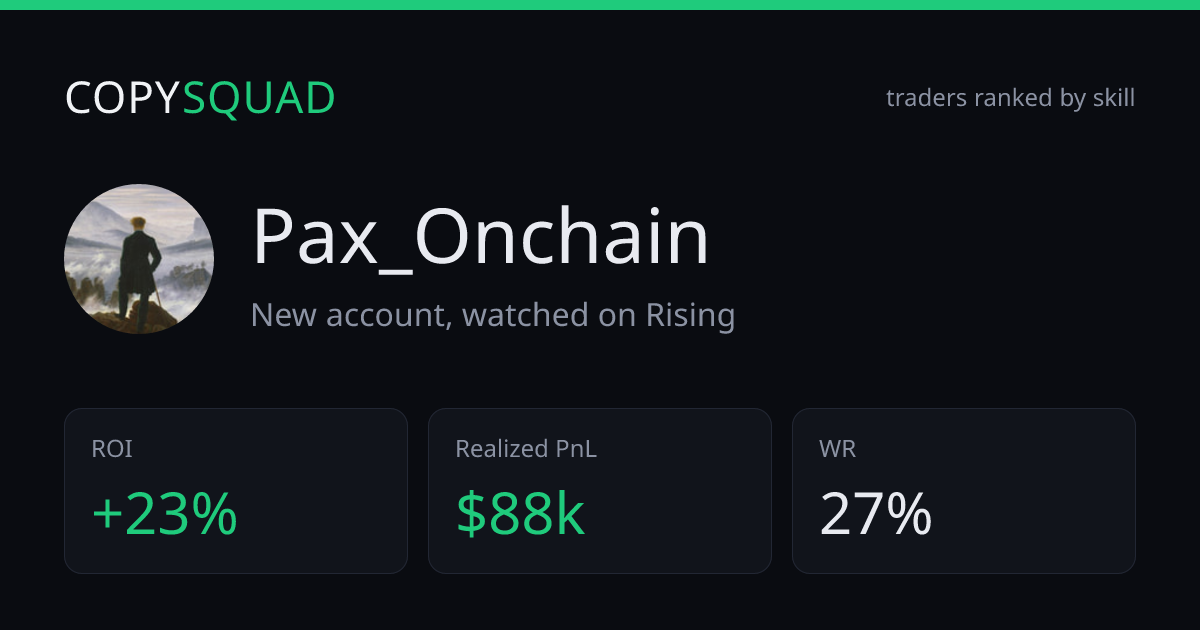Click the word "skill" in the tagline
1200x630 pixels.
[1114, 98]
